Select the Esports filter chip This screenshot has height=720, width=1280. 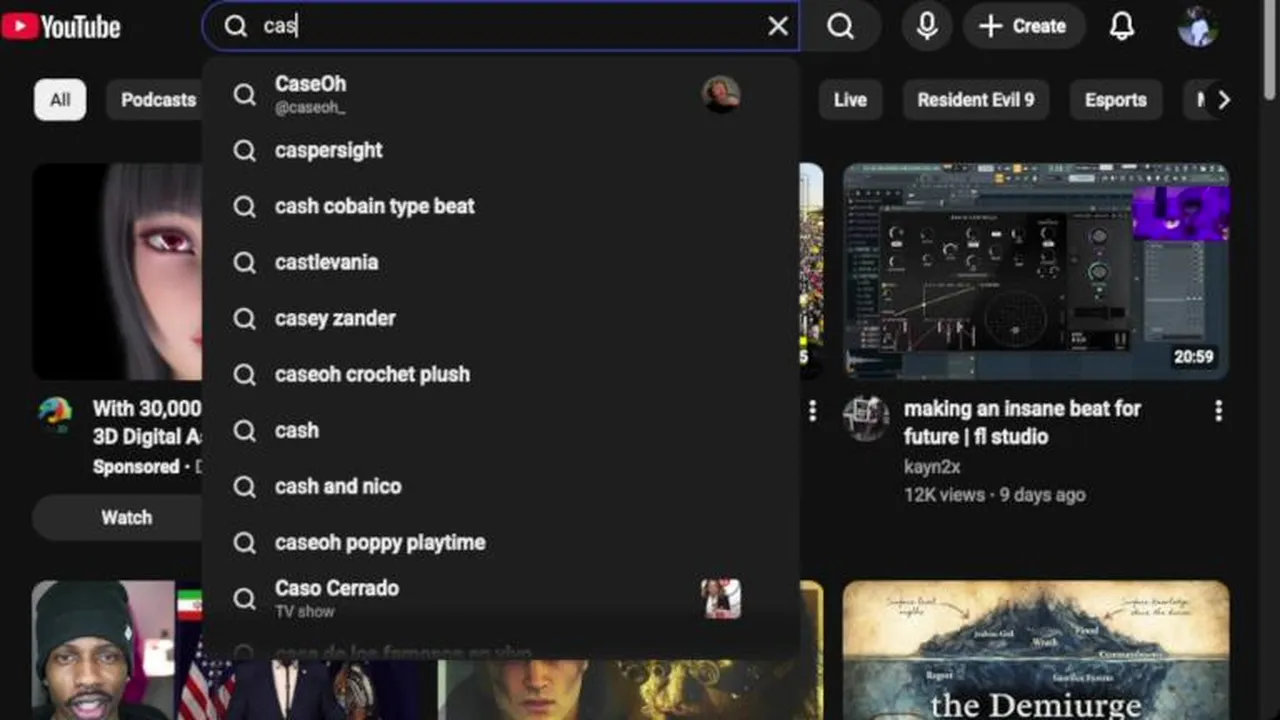[x=1115, y=100]
